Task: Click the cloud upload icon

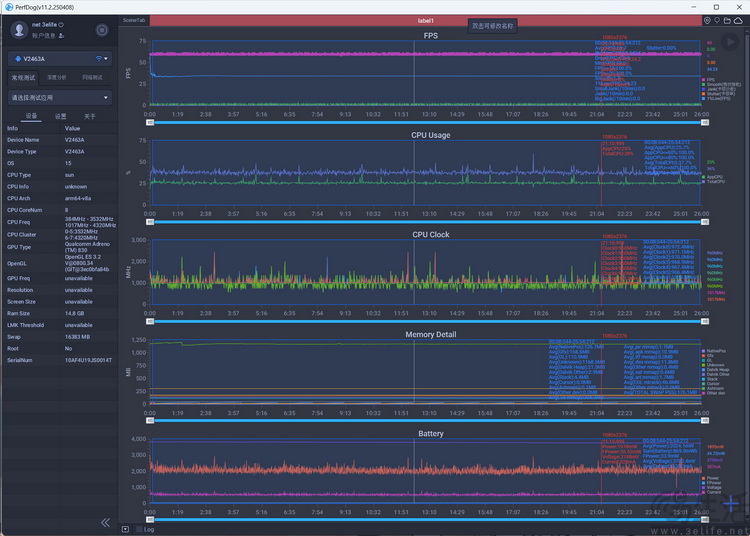Action: pyautogui.click(x=738, y=21)
